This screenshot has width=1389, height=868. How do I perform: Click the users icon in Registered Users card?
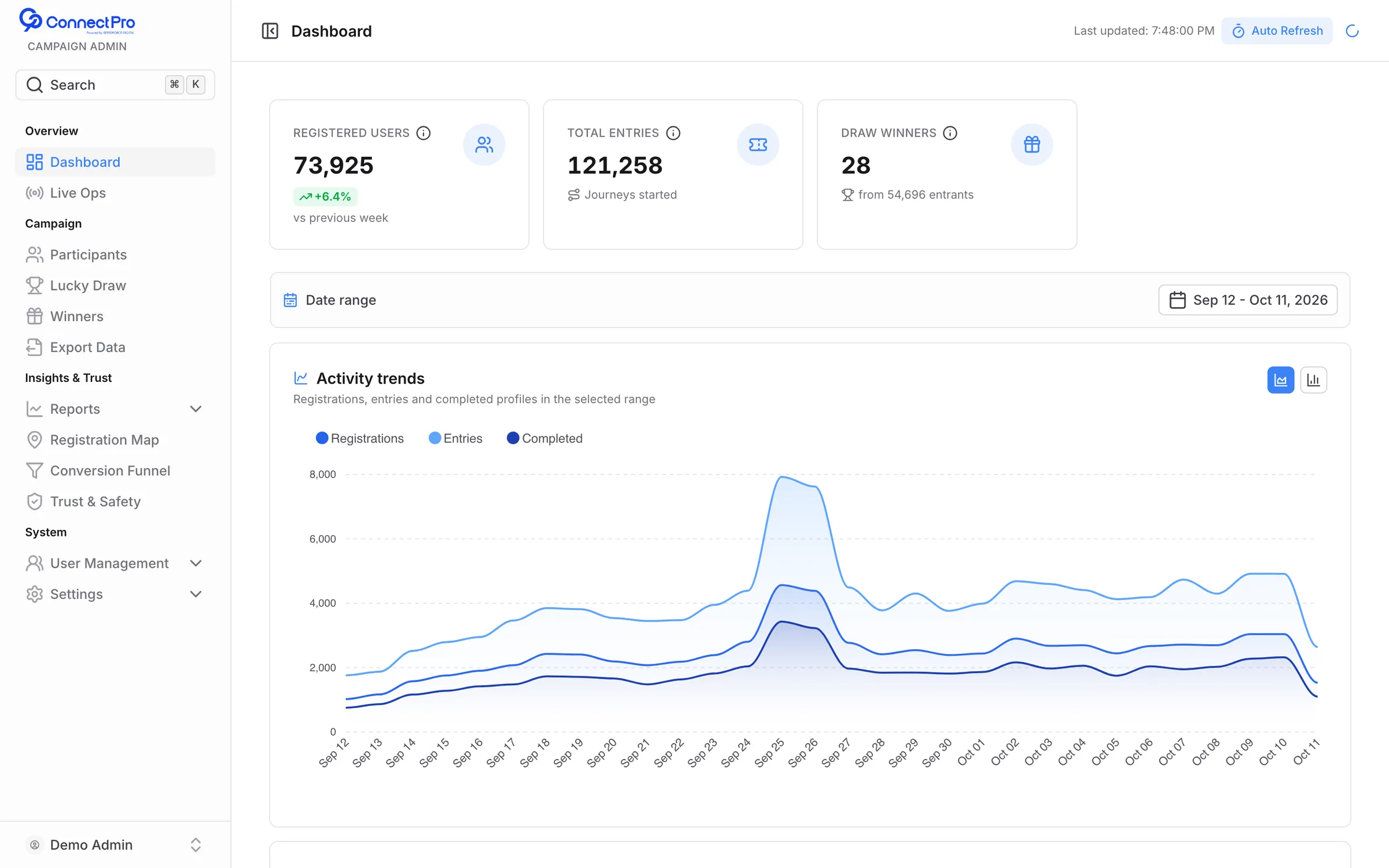pyautogui.click(x=484, y=145)
